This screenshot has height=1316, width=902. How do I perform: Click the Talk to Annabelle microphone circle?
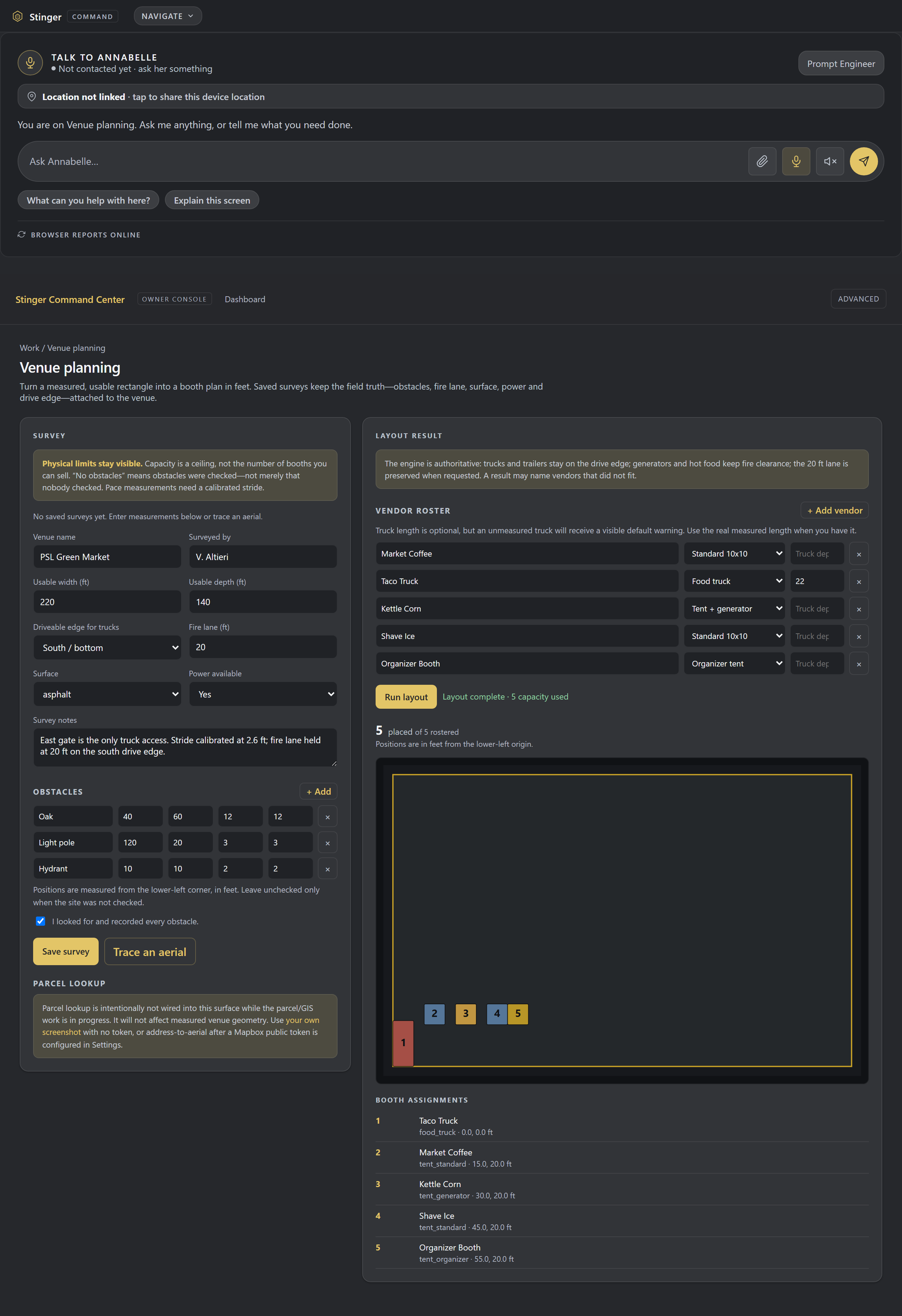(30, 63)
